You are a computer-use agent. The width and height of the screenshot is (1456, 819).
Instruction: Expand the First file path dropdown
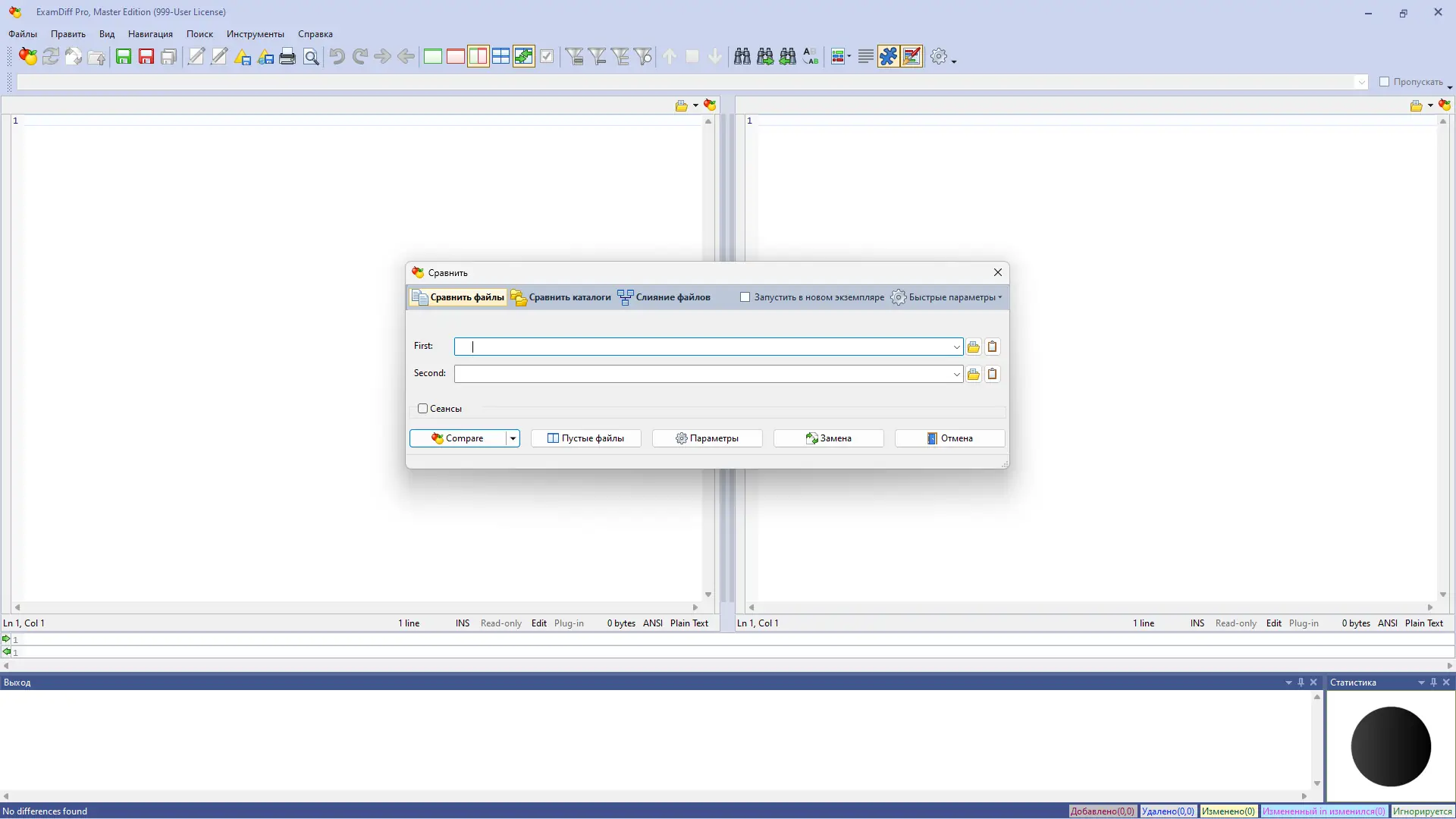(x=956, y=347)
